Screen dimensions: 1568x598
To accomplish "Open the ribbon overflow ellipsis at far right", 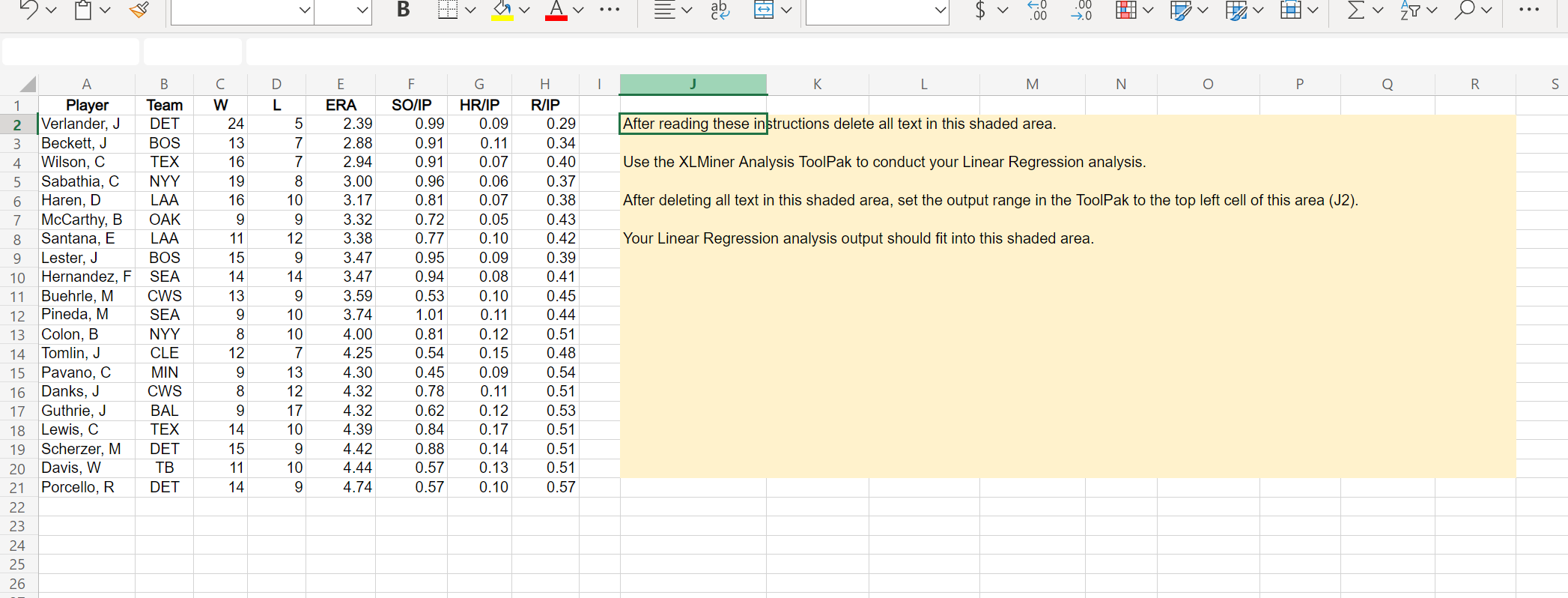I will coord(1528,10).
